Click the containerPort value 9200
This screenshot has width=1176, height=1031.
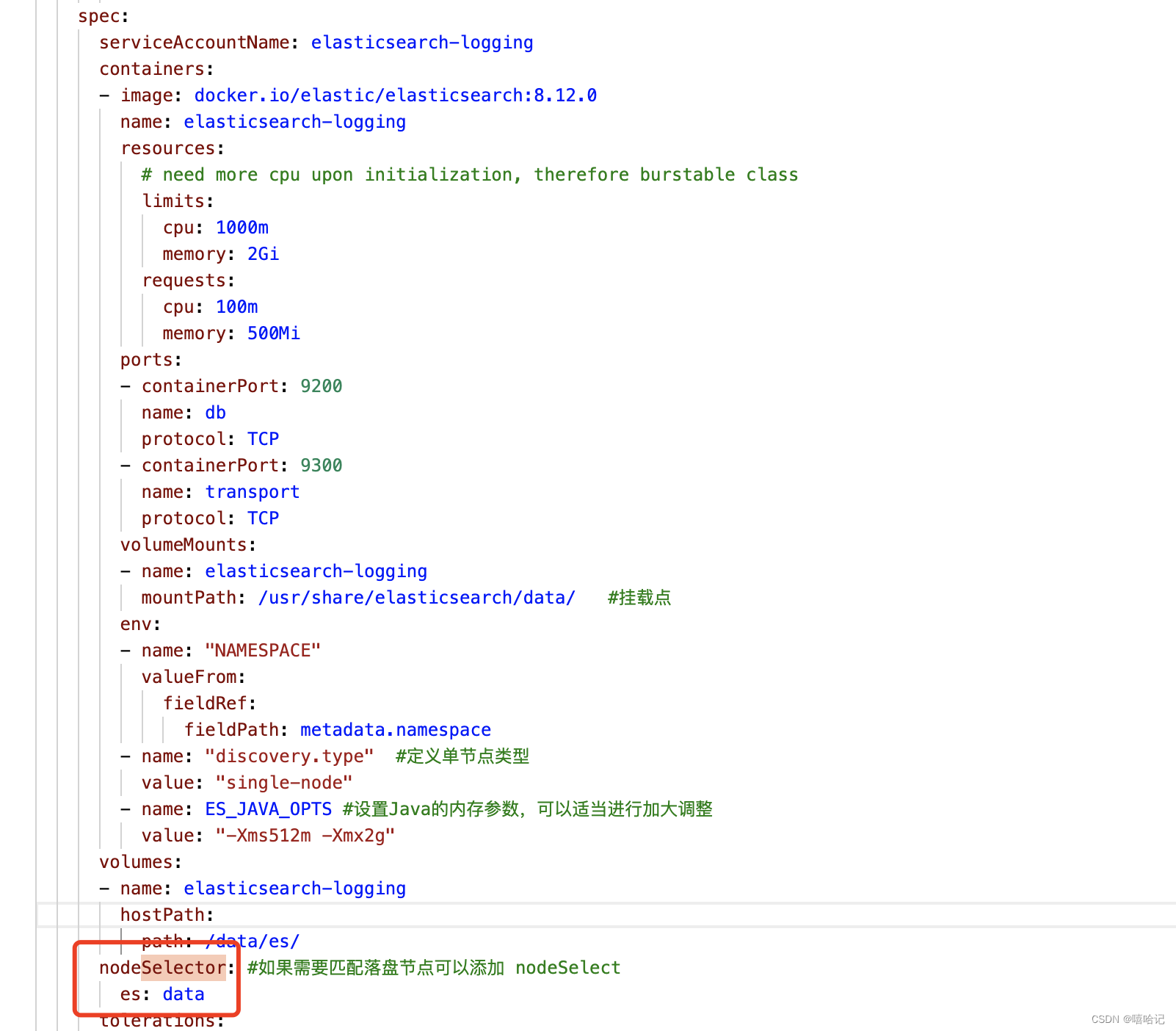pyautogui.click(x=322, y=386)
